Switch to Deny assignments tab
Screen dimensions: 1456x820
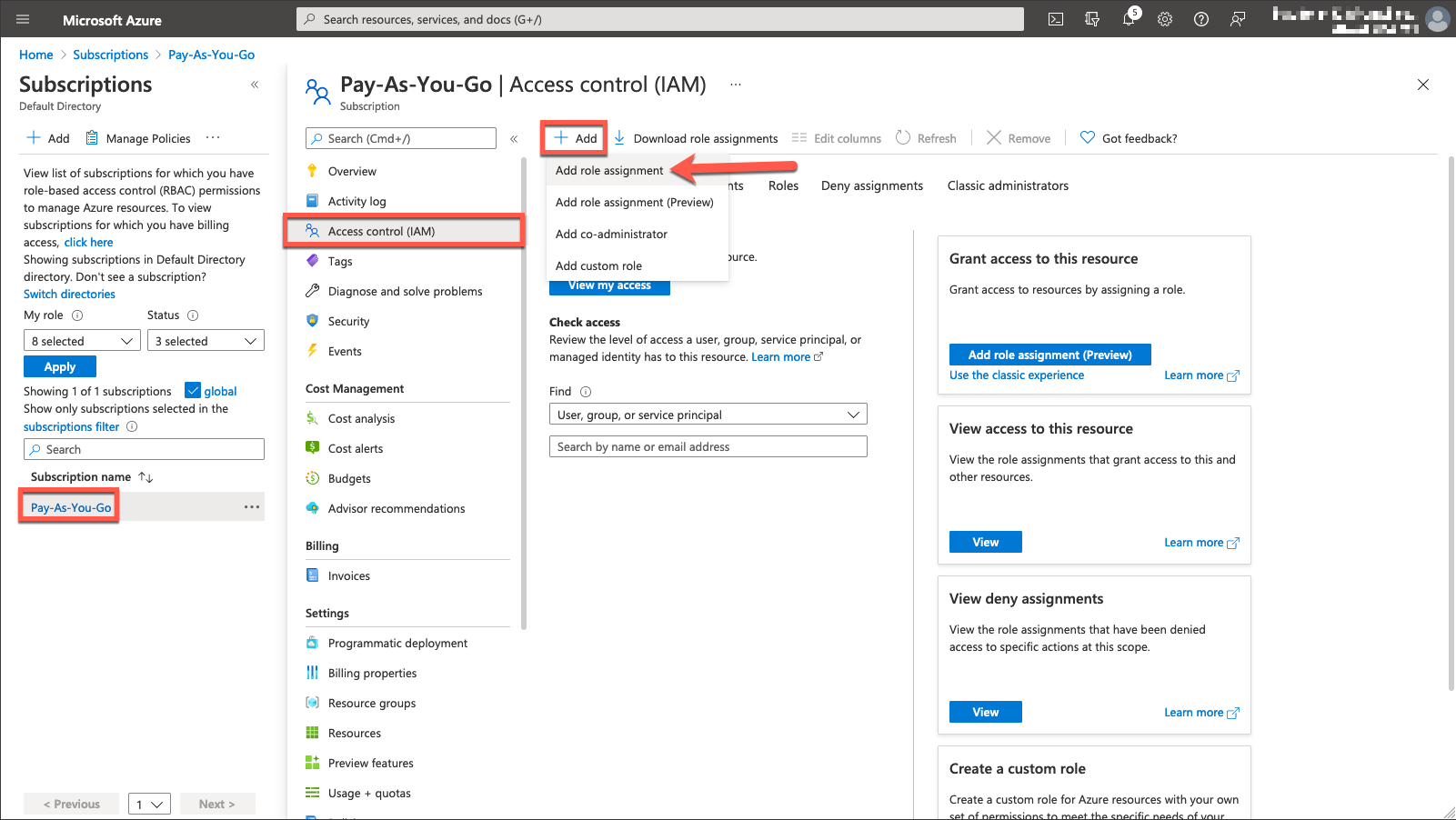click(x=872, y=185)
